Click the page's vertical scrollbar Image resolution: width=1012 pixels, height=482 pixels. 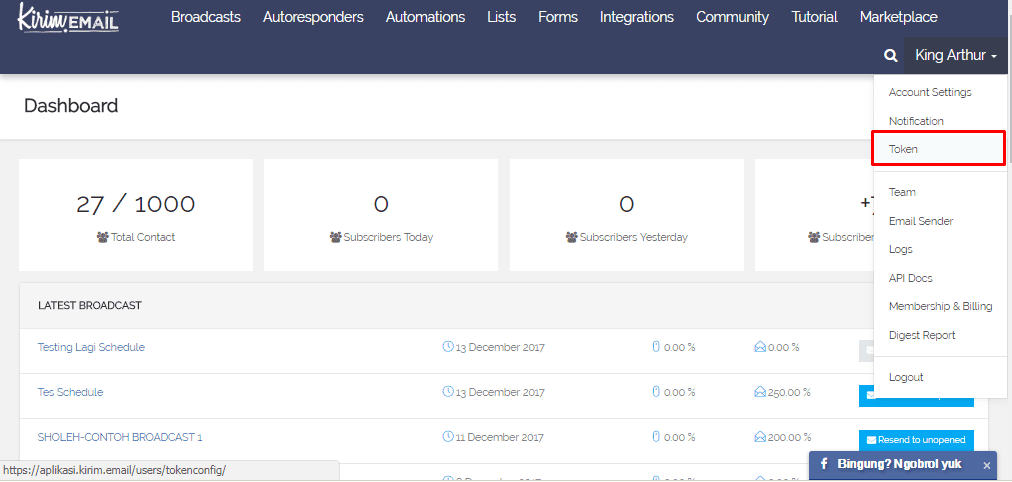(x=1007, y=100)
